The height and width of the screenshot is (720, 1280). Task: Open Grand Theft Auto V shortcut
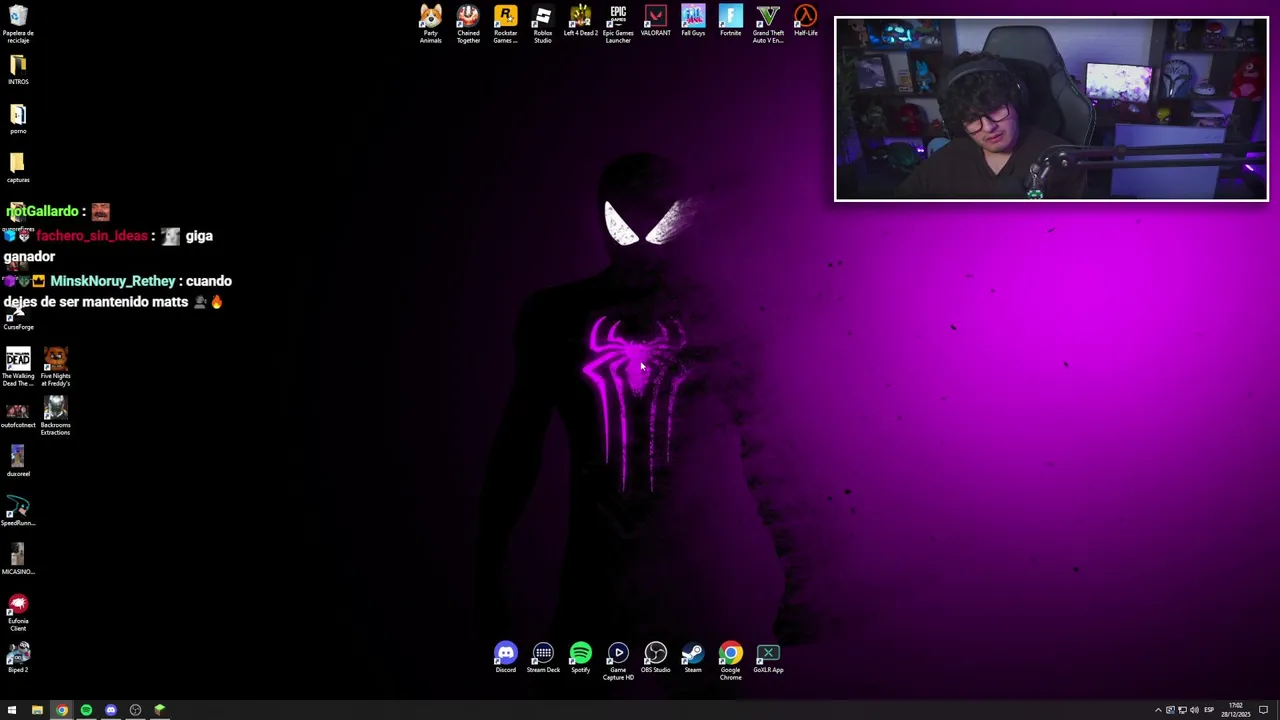tap(768, 24)
